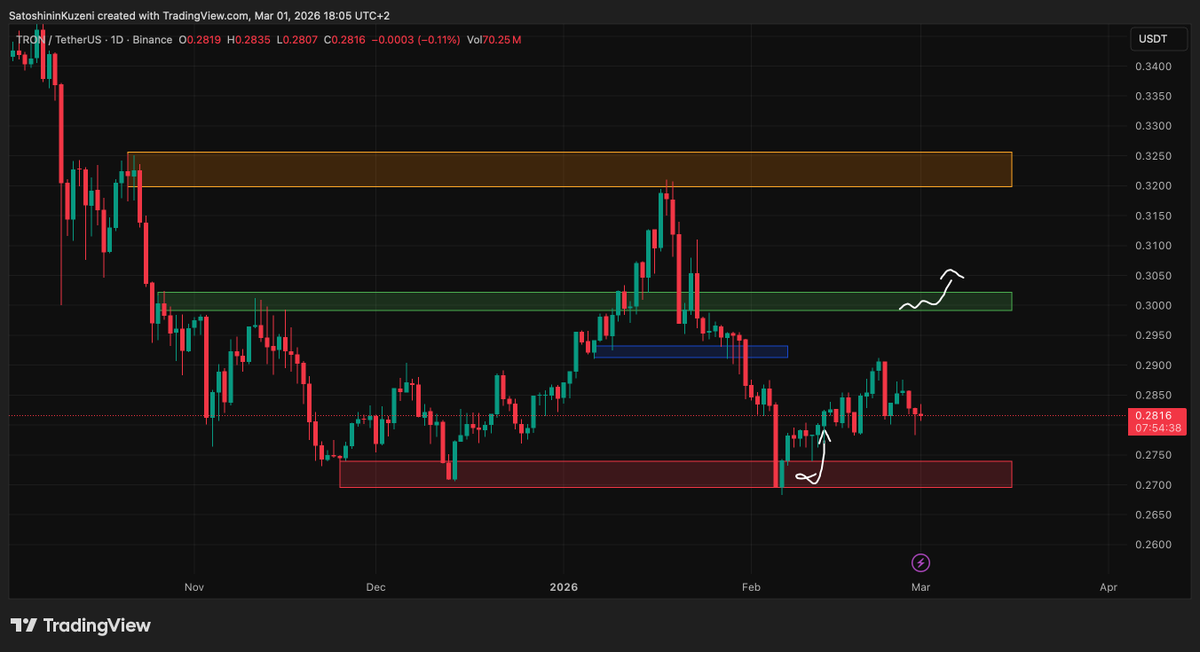Select the small blue rectangle near 0.2925
Image resolution: width=1200 pixels, height=652 pixels.
click(691, 352)
